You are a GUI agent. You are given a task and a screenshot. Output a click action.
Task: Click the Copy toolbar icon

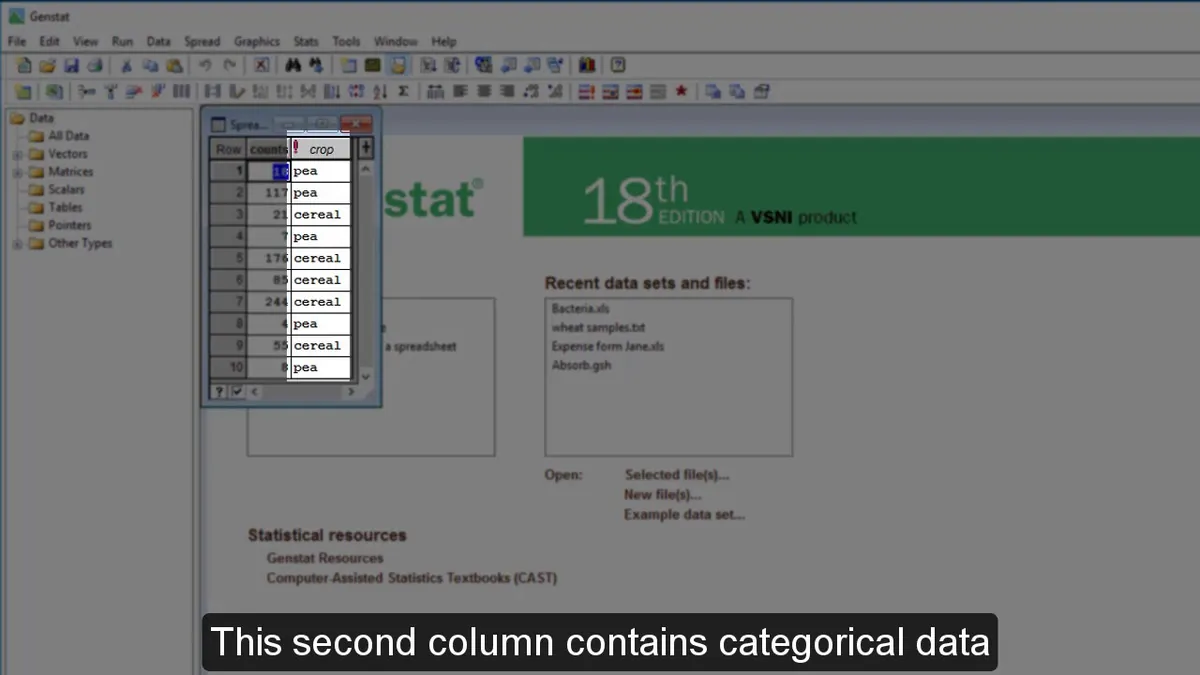click(x=150, y=66)
